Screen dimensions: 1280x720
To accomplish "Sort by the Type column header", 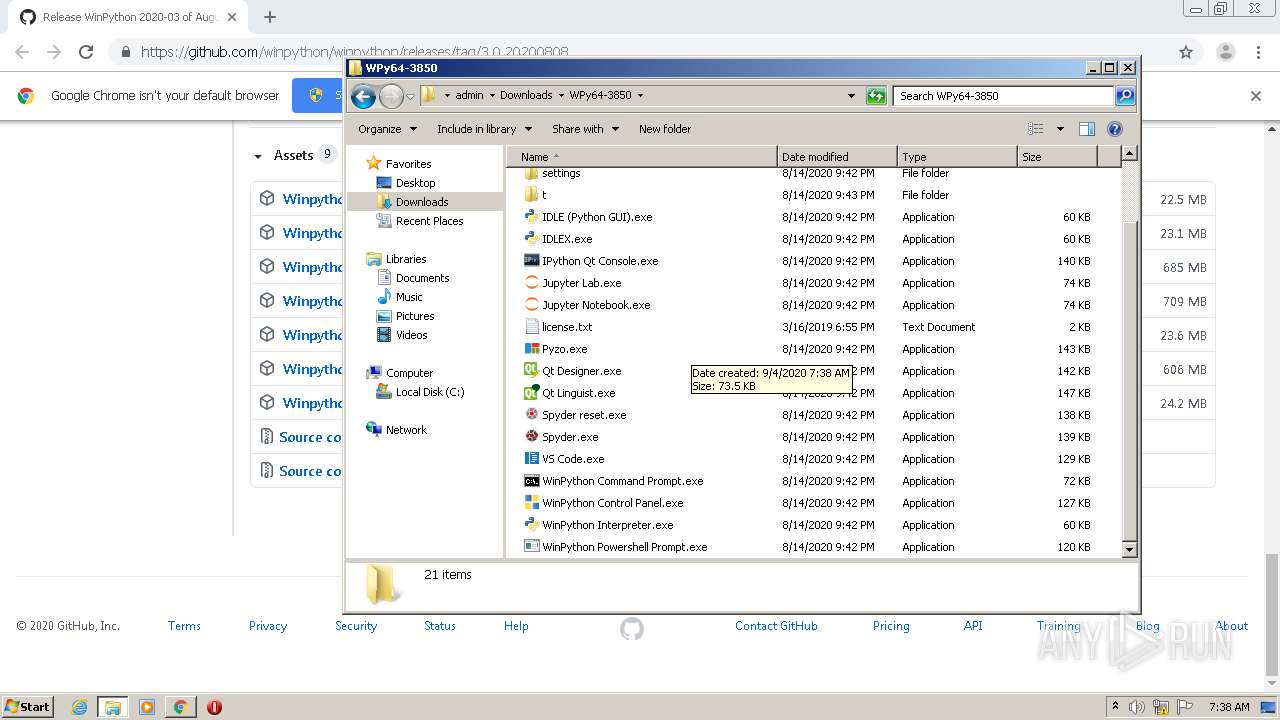I will (957, 157).
